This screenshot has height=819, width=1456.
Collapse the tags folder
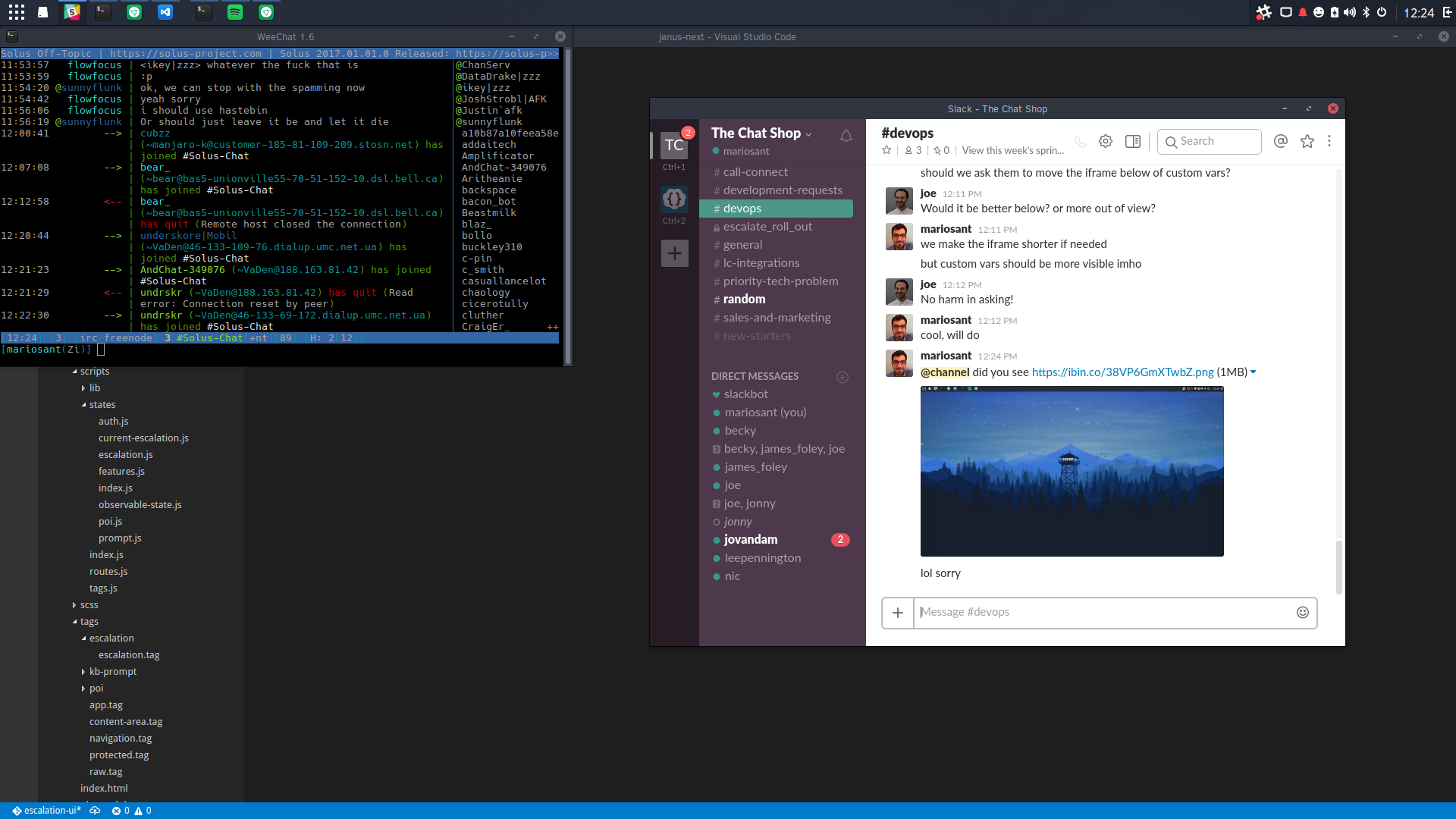74,622
